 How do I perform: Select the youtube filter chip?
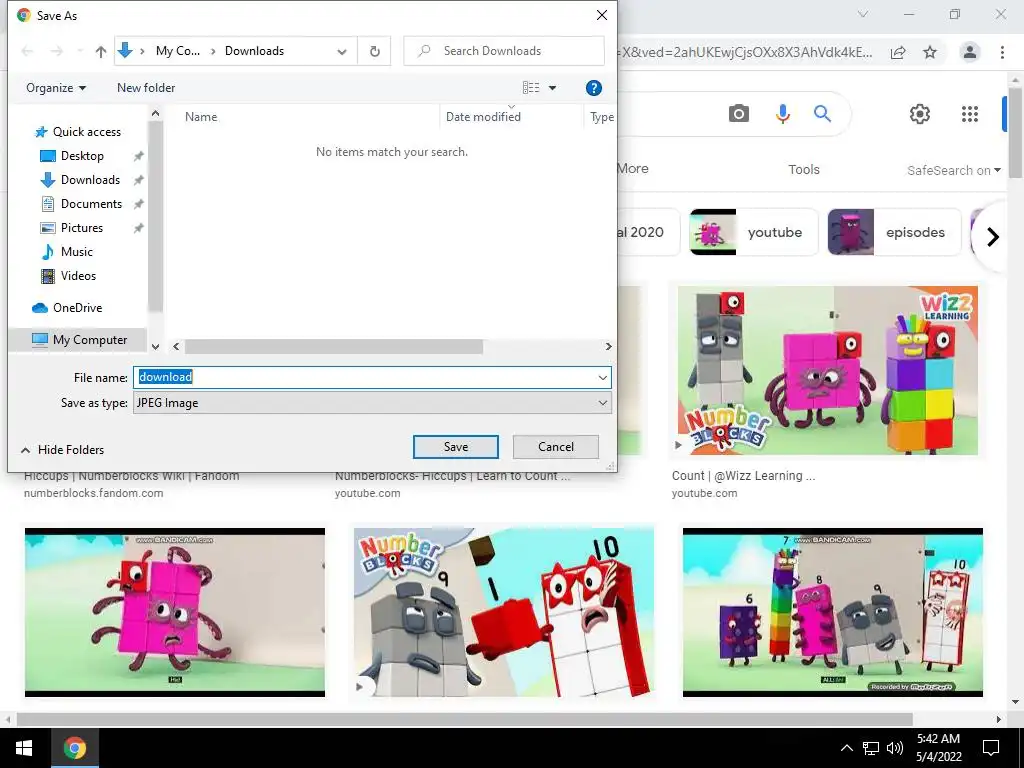coord(754,232)
